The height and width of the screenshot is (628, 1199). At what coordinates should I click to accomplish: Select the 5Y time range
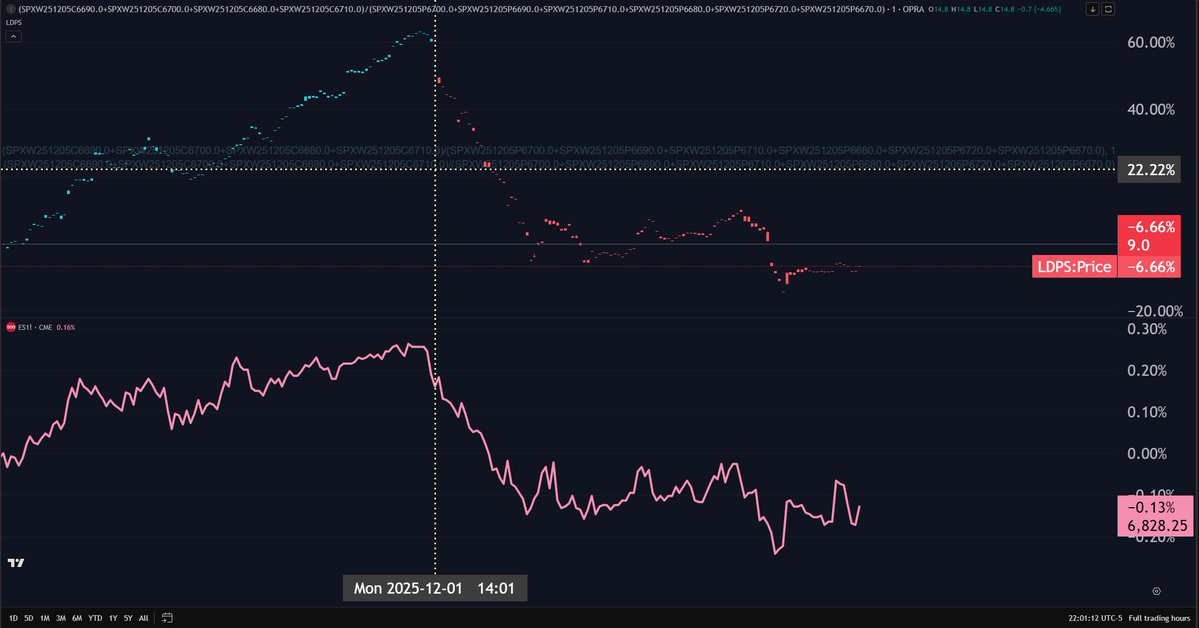(x=128, y=618)
